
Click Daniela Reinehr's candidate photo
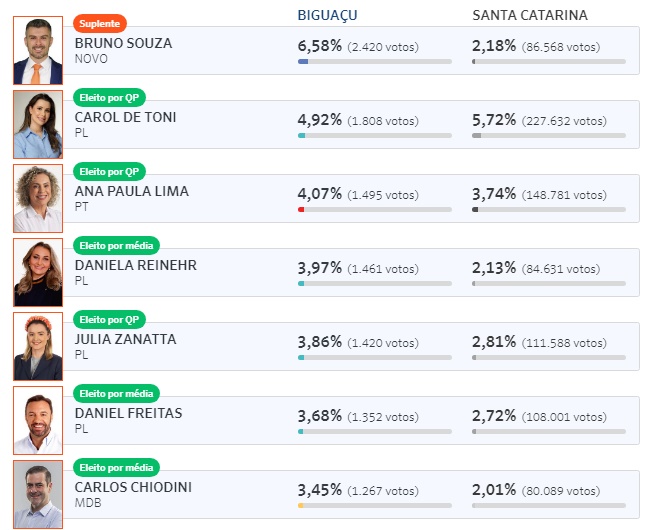coord(38,272)
